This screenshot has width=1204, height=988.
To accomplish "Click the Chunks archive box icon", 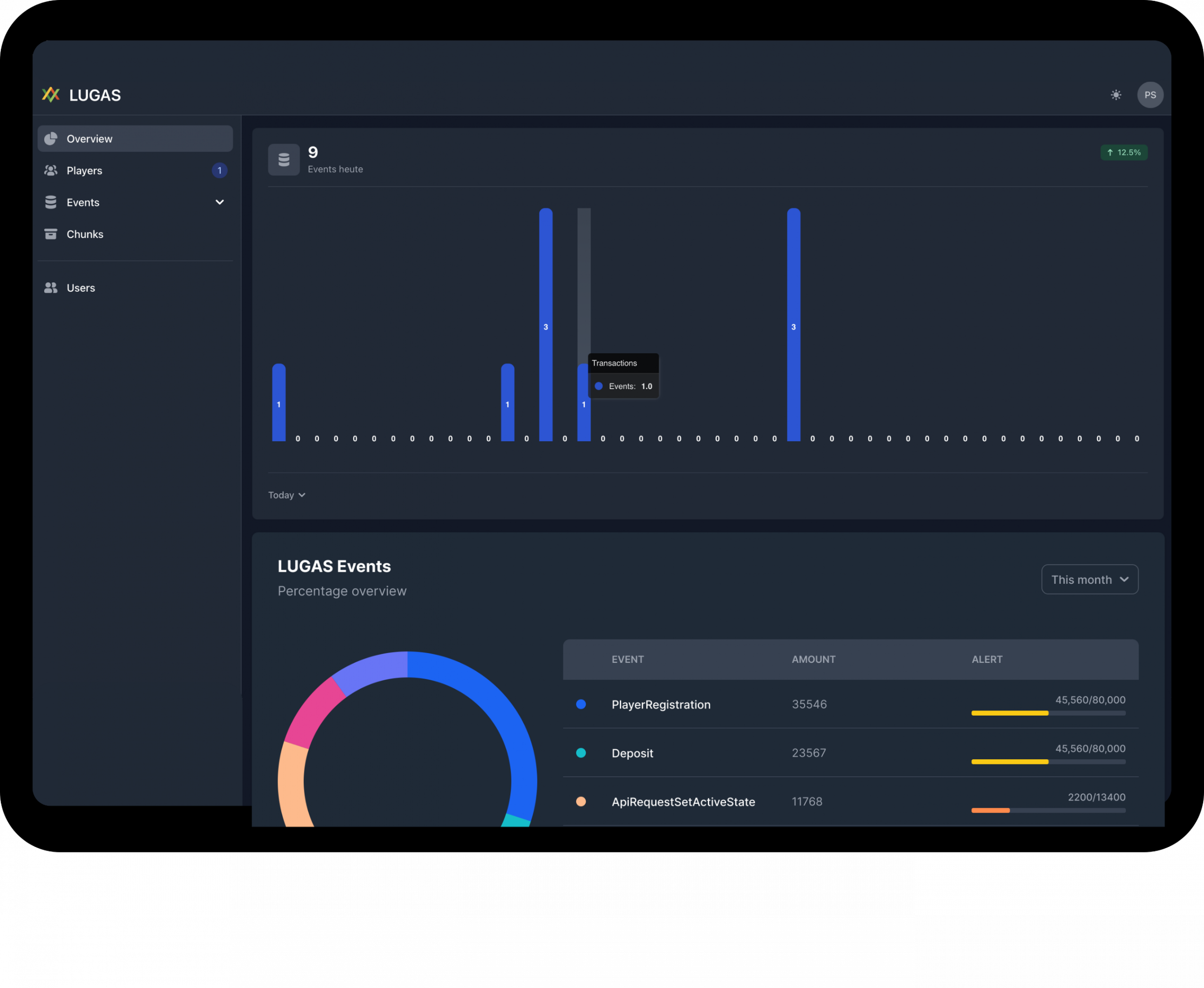I will coord(51,234).
